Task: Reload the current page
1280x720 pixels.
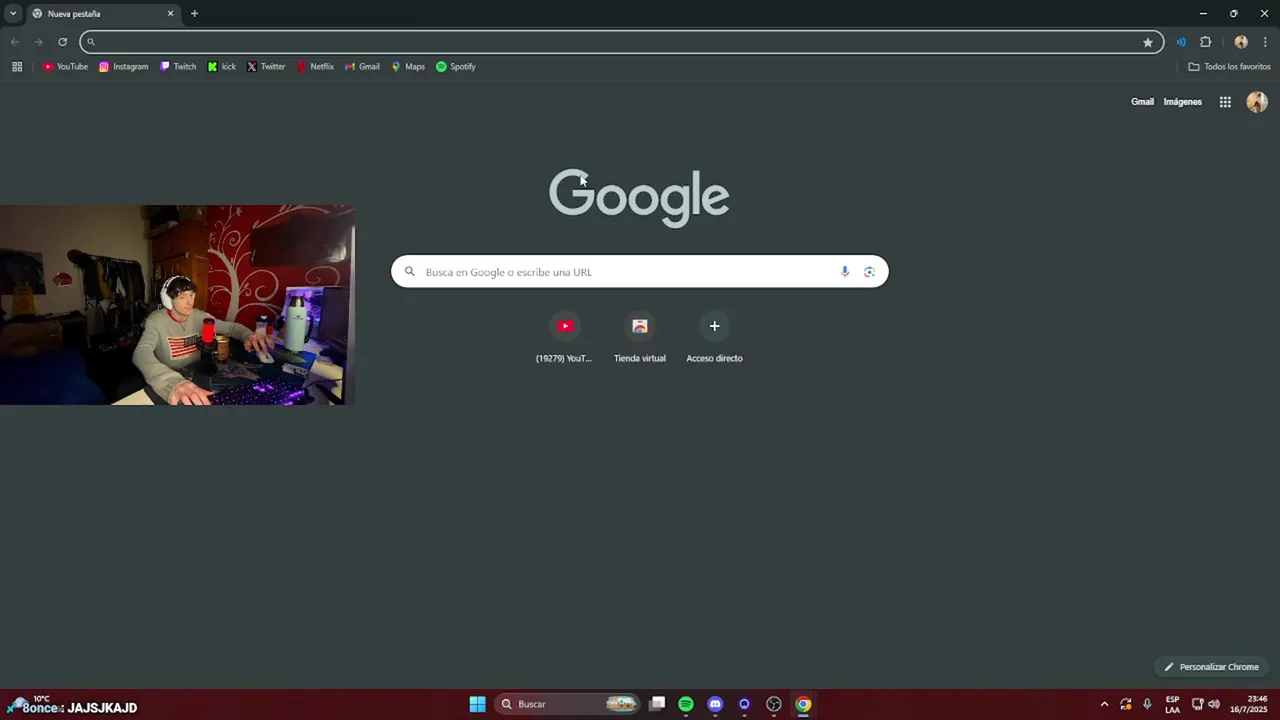Action: tap(62, 42)
